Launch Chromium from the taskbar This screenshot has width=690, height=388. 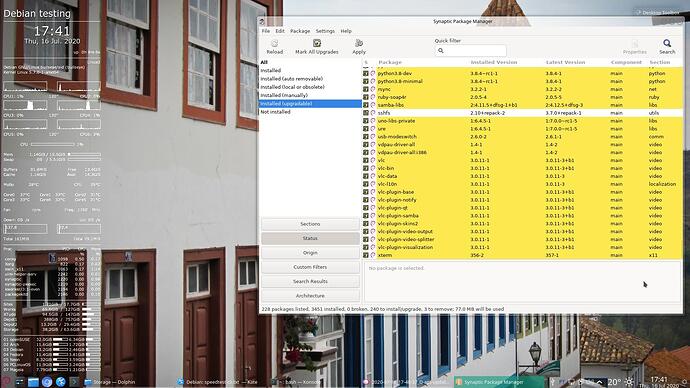(47, 382)
